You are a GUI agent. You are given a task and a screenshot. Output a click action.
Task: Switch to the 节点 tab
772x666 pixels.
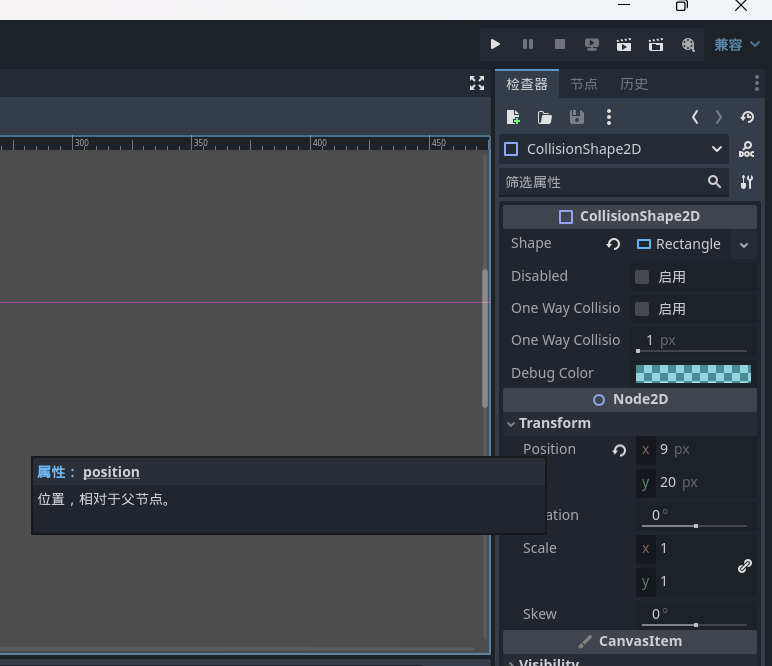coord(584,84)
